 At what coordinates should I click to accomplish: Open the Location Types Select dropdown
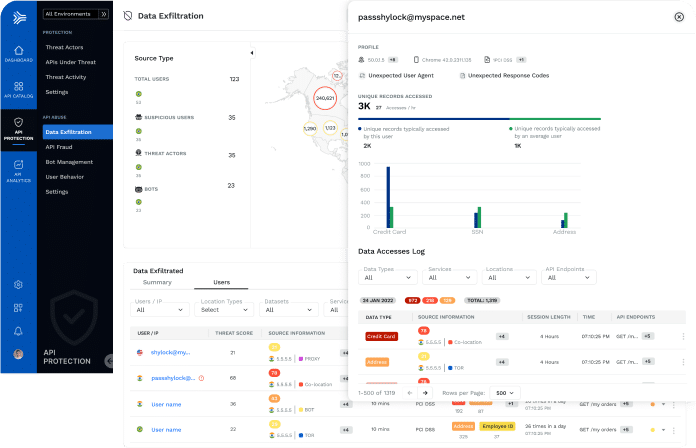pyautogui.click(x=226, y=310)
